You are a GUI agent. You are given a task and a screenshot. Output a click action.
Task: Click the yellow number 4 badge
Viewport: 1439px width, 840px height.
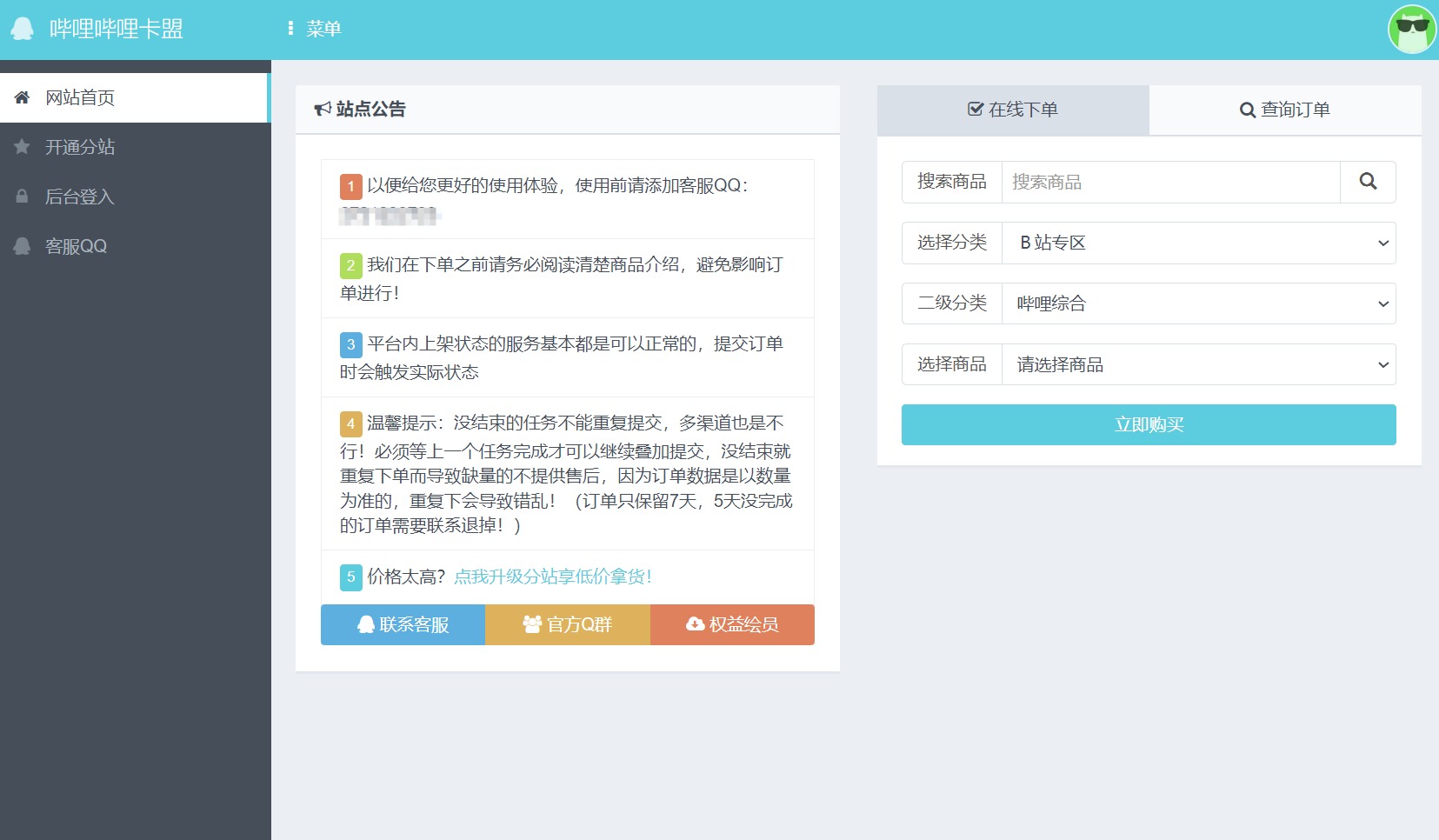[x=350, y=423]
